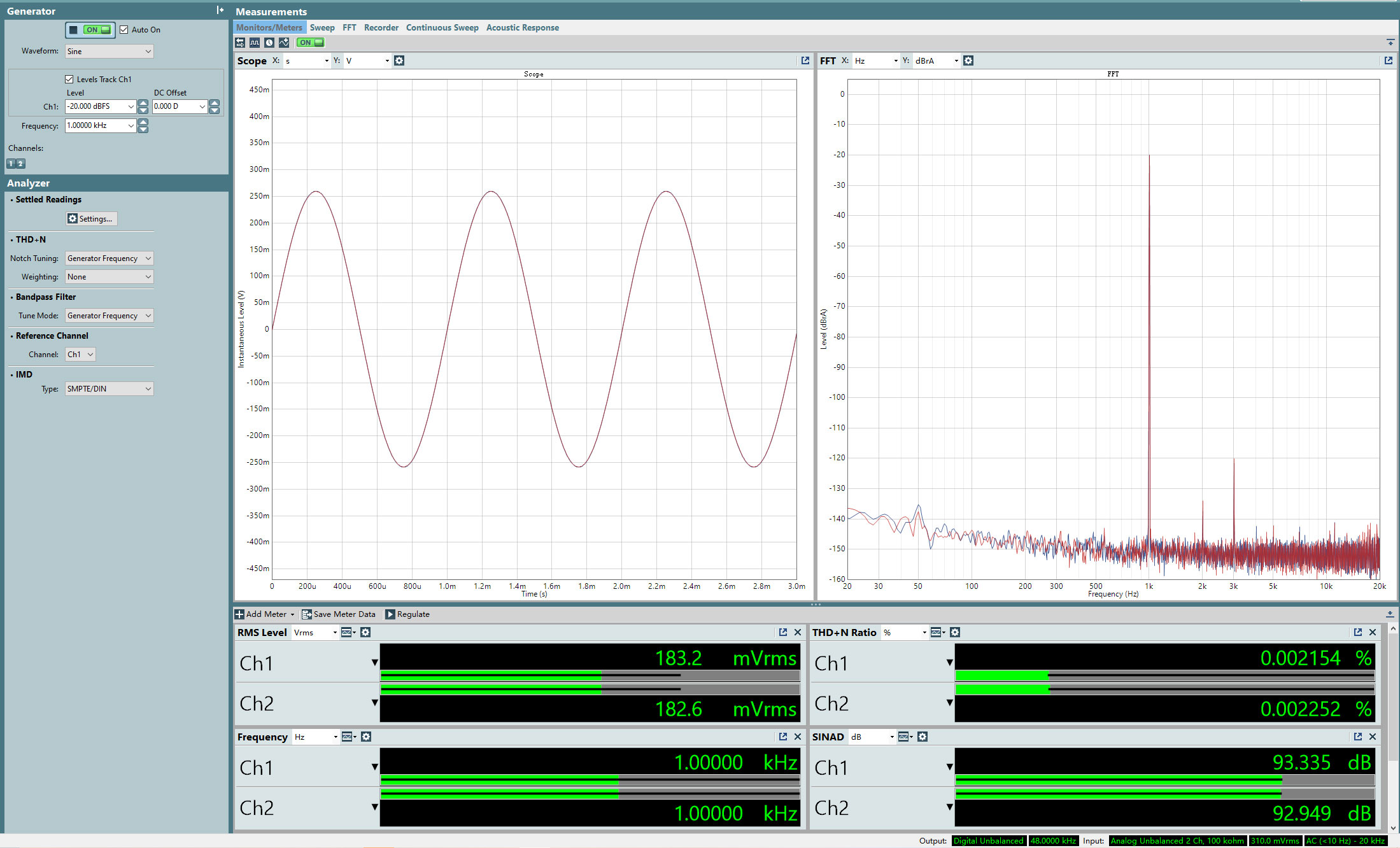Switch to Monitors/Meters tab
This screenshot has height=848, width=1400.
coord(269,27)
